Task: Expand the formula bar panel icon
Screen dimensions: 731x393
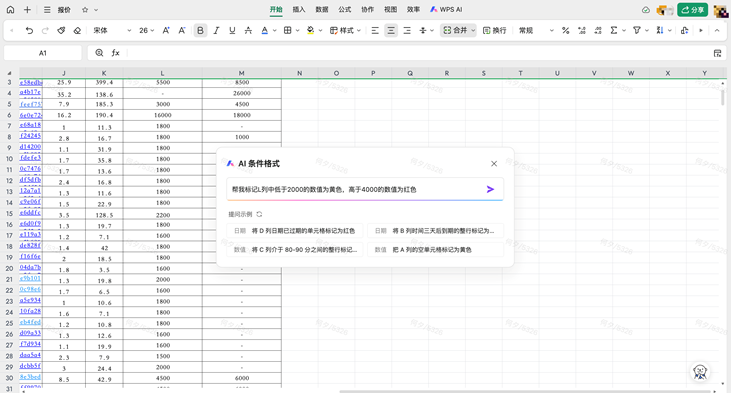Action: (x=717, y=53)
